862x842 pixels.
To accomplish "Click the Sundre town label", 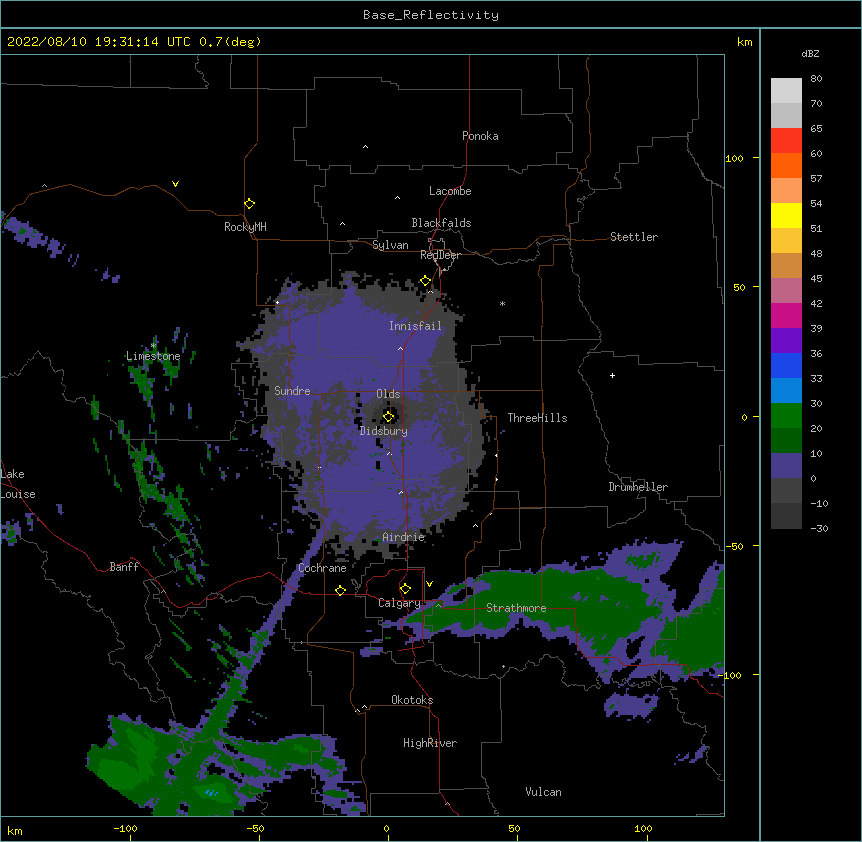I will [292, 391].
